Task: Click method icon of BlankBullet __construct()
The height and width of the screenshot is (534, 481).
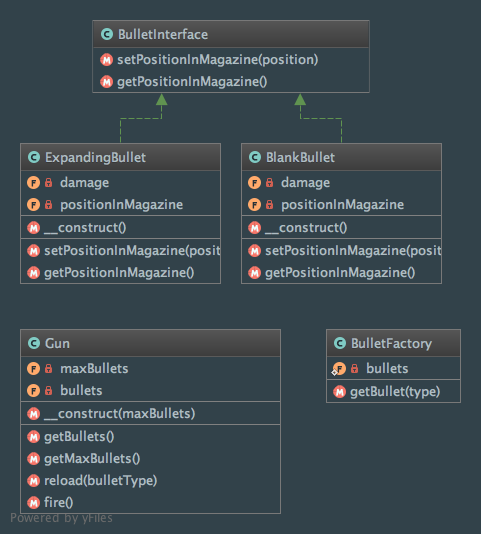Action: coord(254,227)
